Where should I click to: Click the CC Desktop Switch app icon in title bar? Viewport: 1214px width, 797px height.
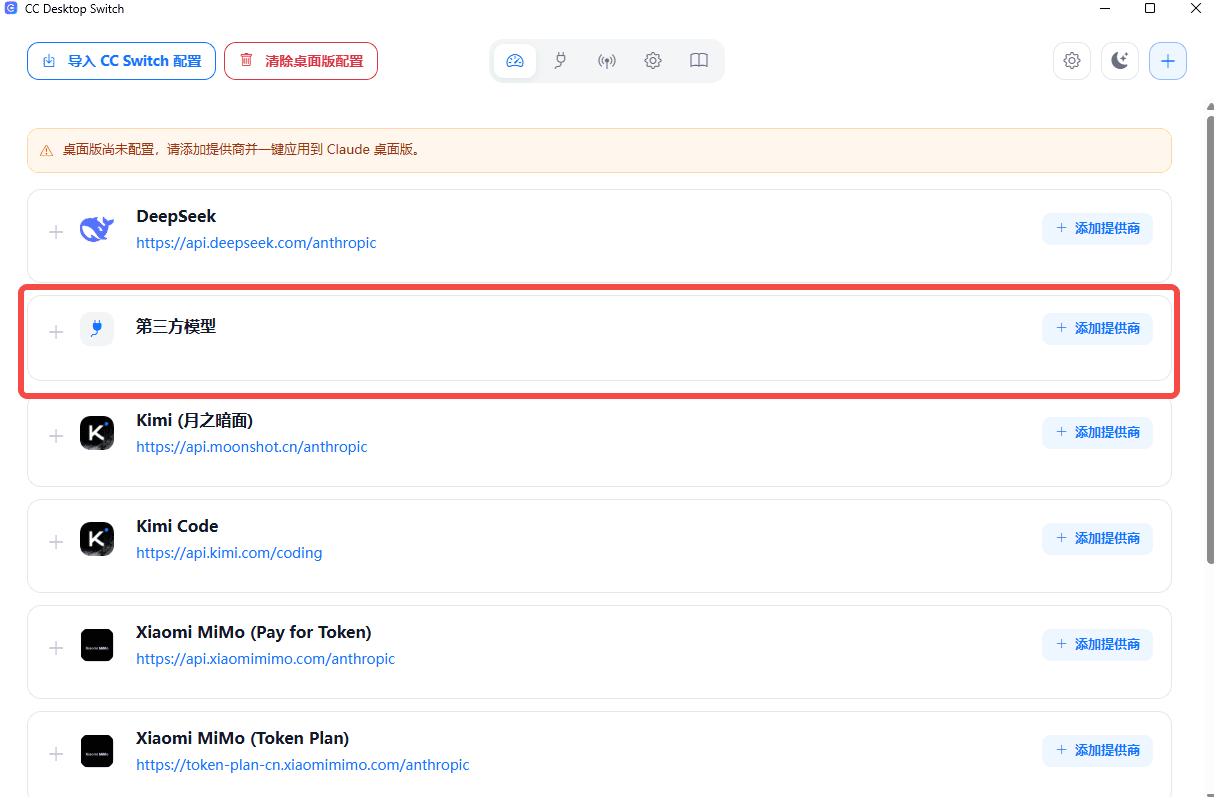(11, 9)
